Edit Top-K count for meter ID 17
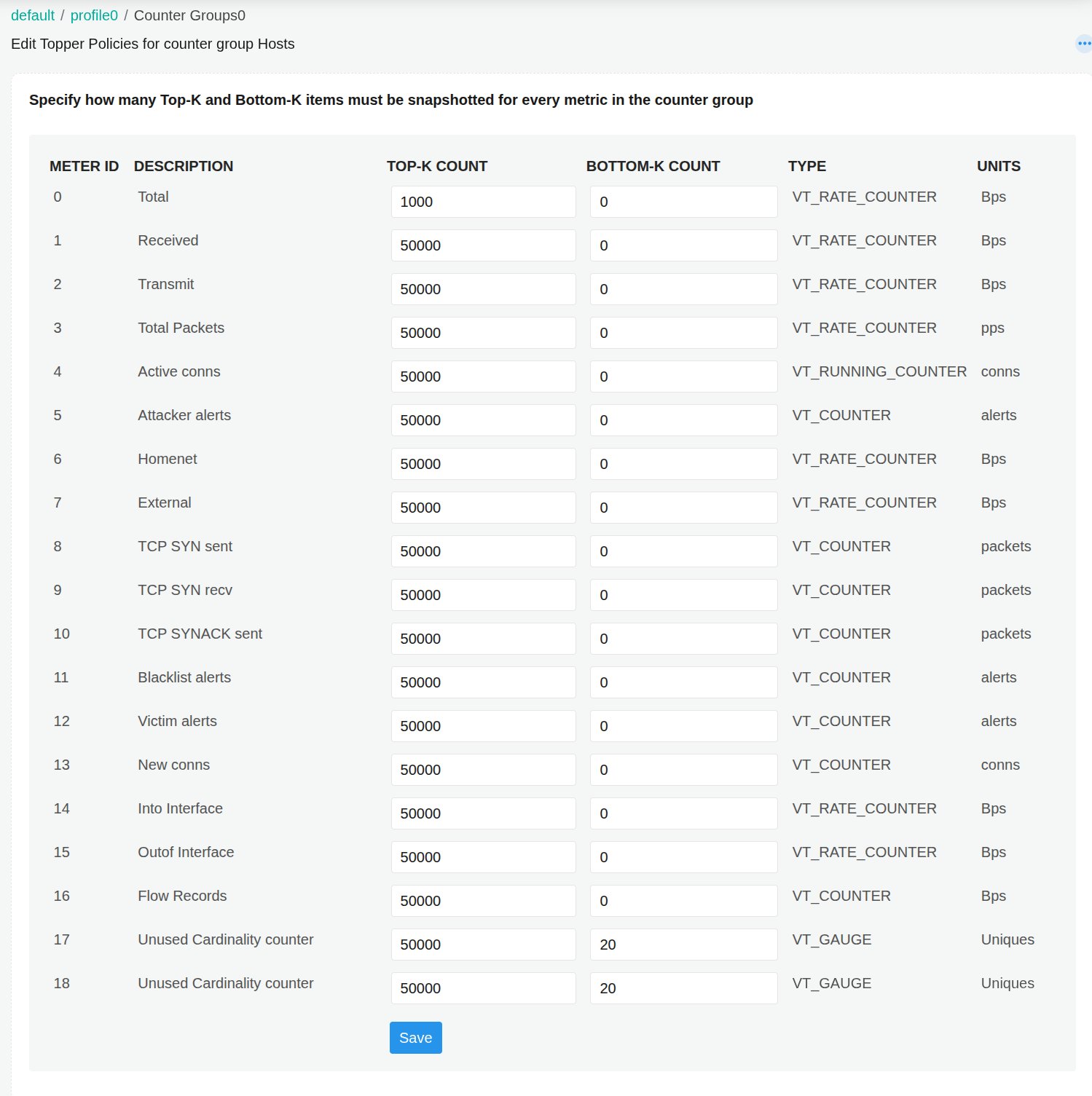1092x1096 pixels. (x=484, y=945)
